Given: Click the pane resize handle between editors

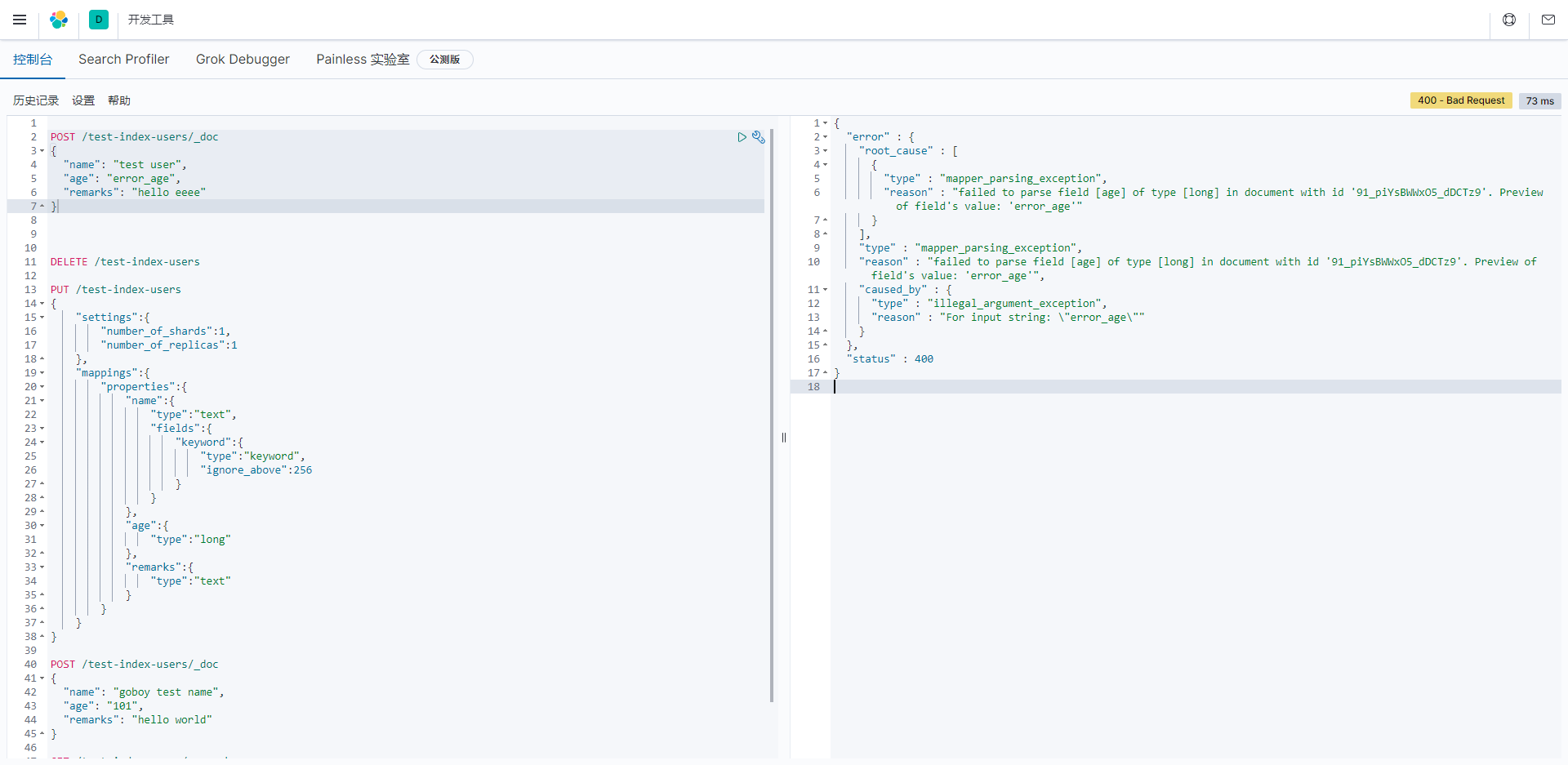Looking at the screenshot, I should 784,438.
